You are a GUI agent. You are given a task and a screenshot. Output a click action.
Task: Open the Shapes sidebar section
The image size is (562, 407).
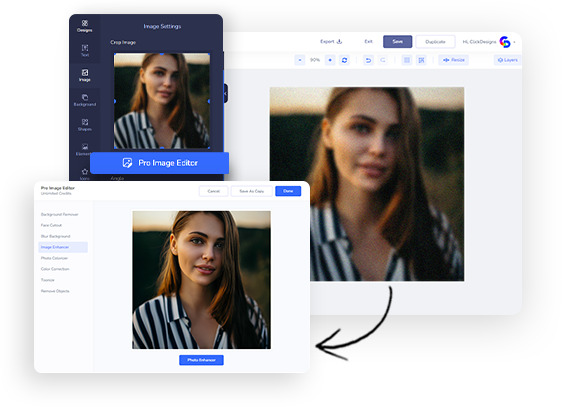coord(85,125)
